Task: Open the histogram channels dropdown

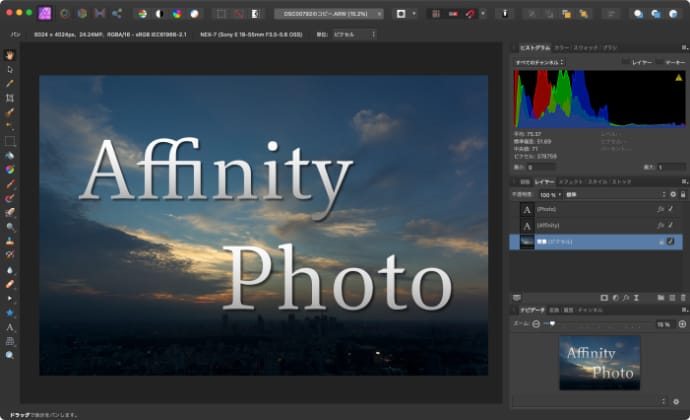Action: click(x=539, y=62)
